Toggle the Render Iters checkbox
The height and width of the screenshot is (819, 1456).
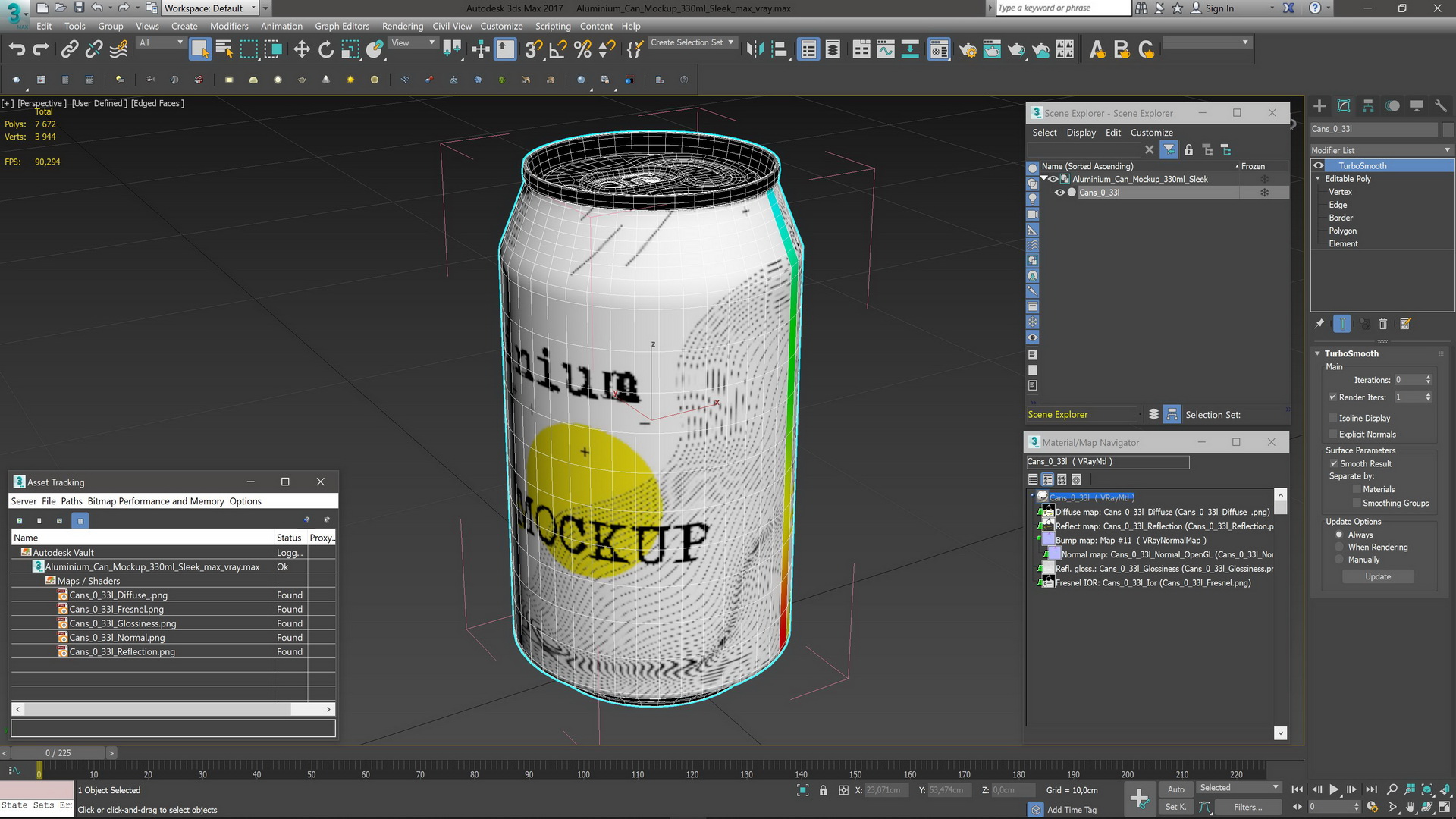(x=1332, y=397)
